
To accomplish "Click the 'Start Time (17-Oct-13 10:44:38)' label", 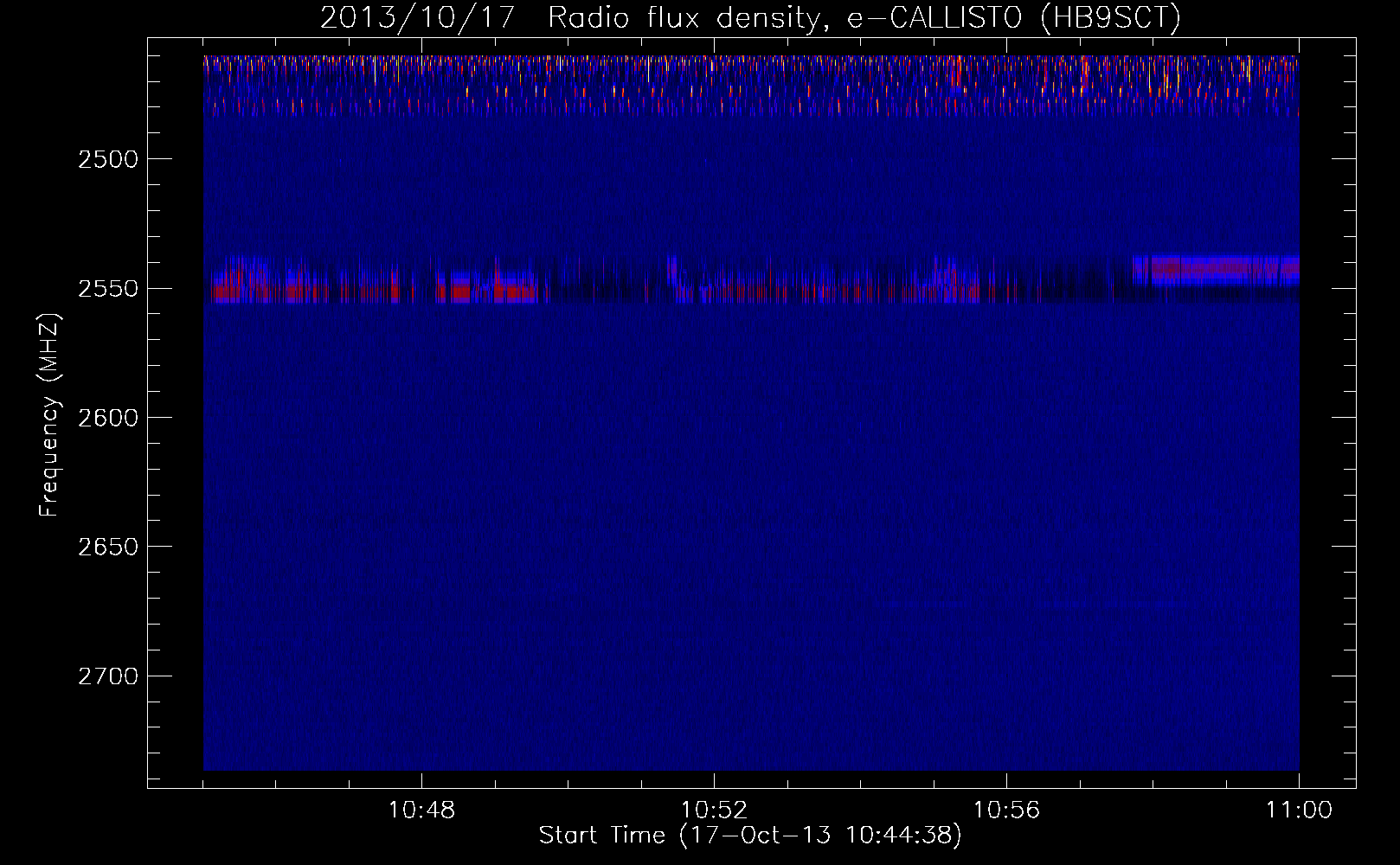I will (750, 836).
